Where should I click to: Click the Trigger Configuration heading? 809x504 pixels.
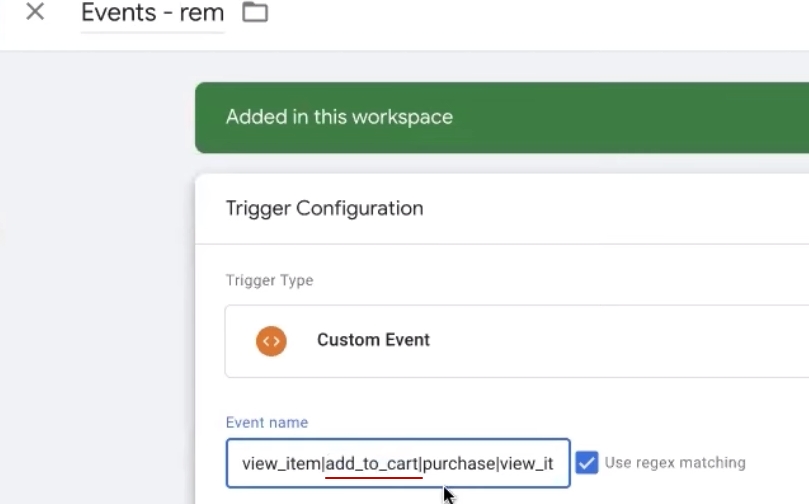click(x=324, y=208)
